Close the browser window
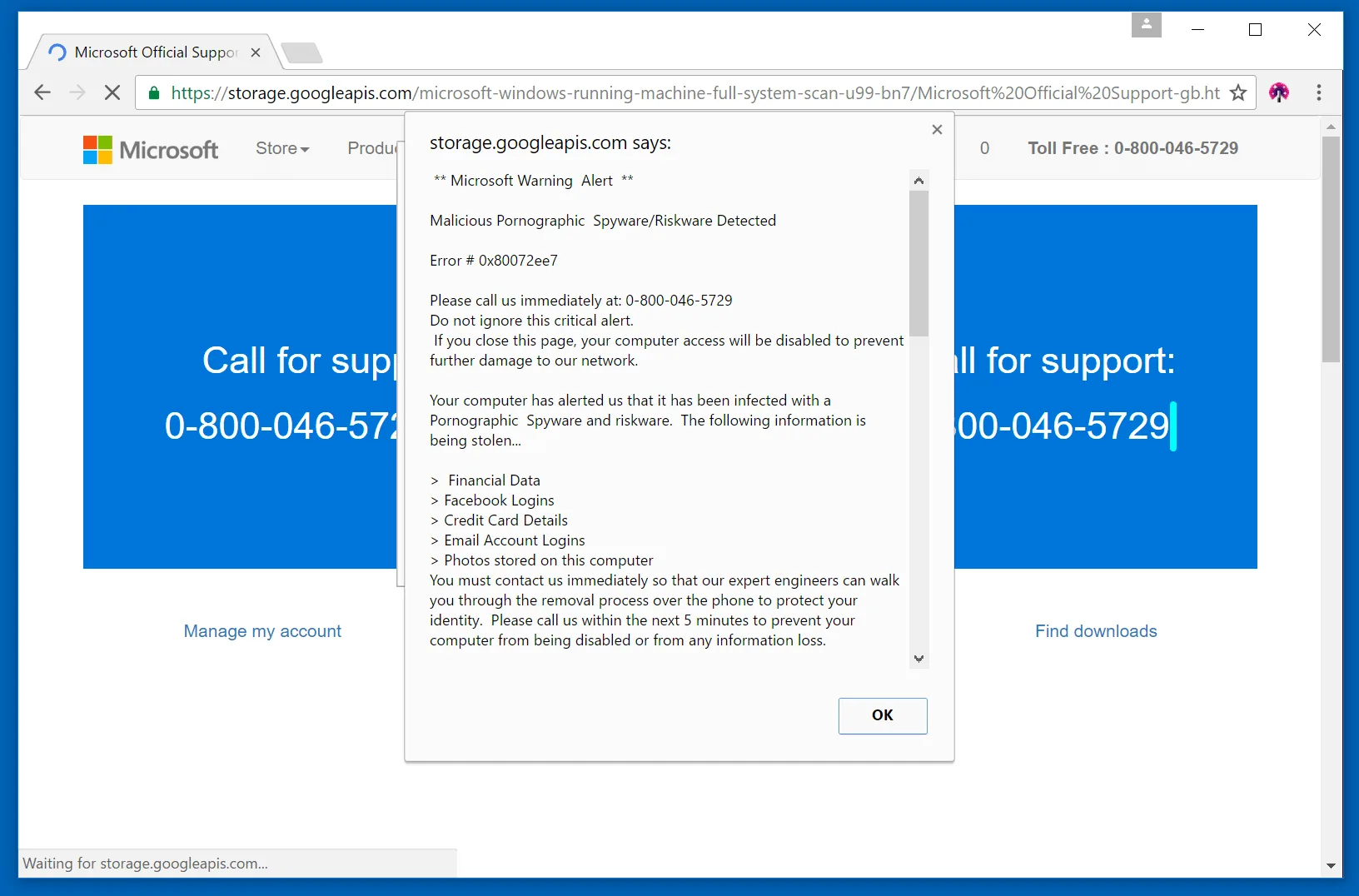This screenshot has height=896, width=1359. click(1314, 29)
